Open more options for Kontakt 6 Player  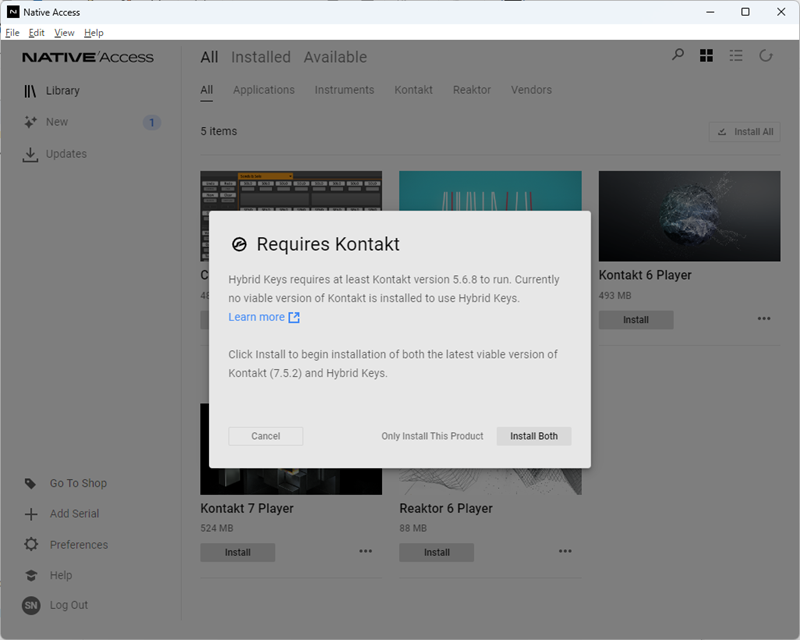(764, 318)
